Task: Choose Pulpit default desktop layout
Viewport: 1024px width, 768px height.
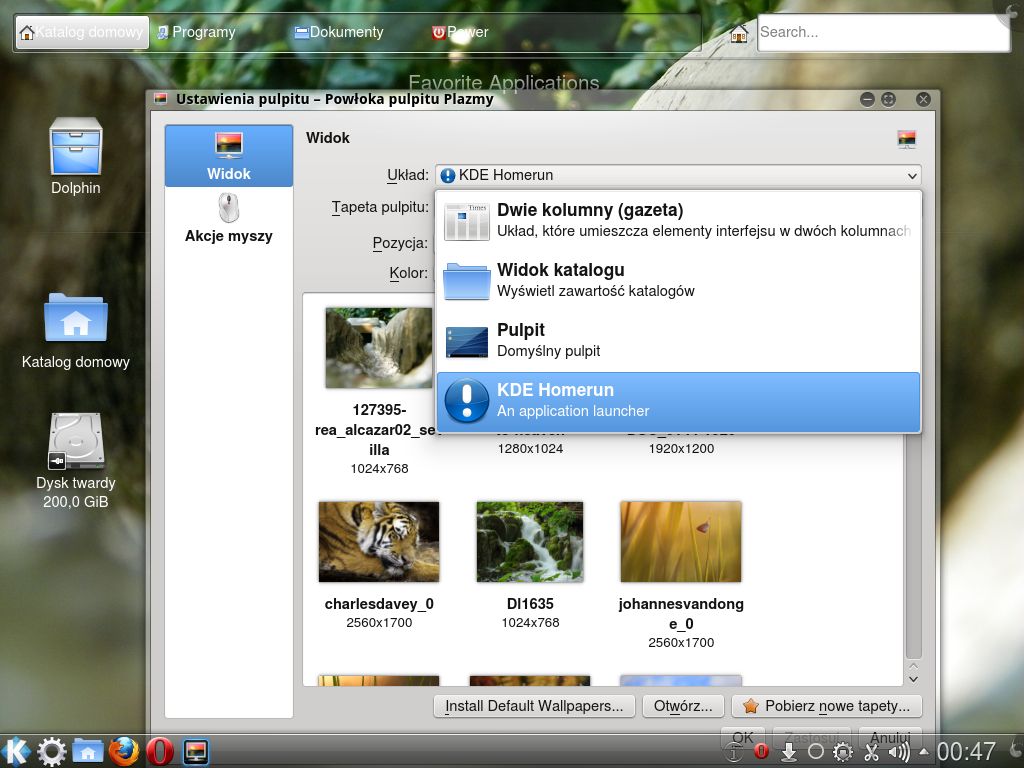Action: [679, 341]
